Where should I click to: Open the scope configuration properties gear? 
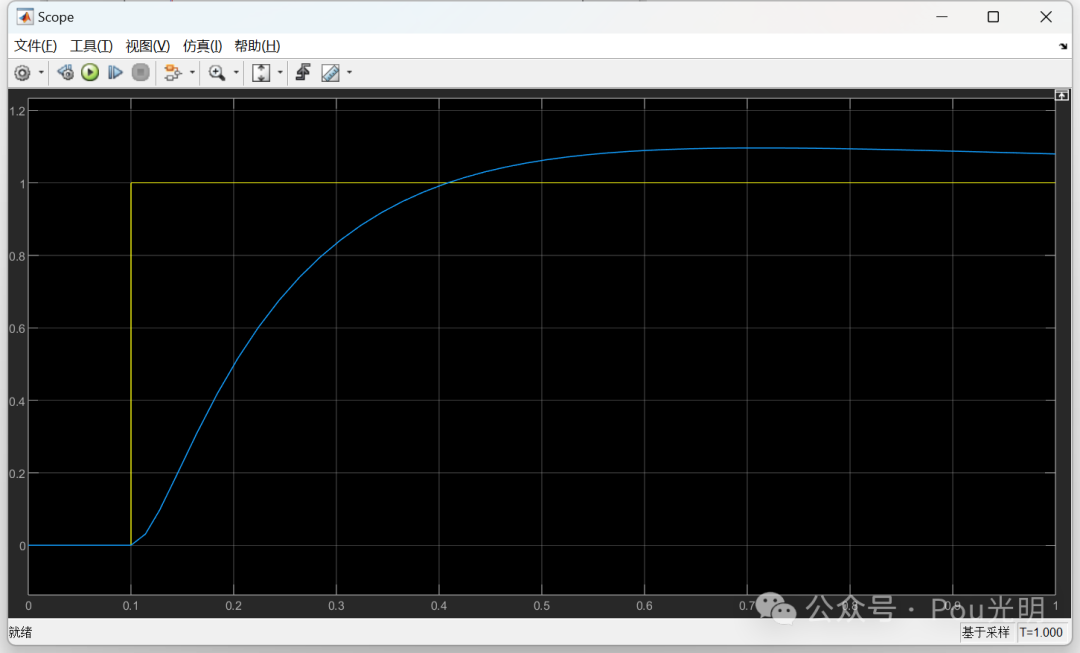[22, 72]
